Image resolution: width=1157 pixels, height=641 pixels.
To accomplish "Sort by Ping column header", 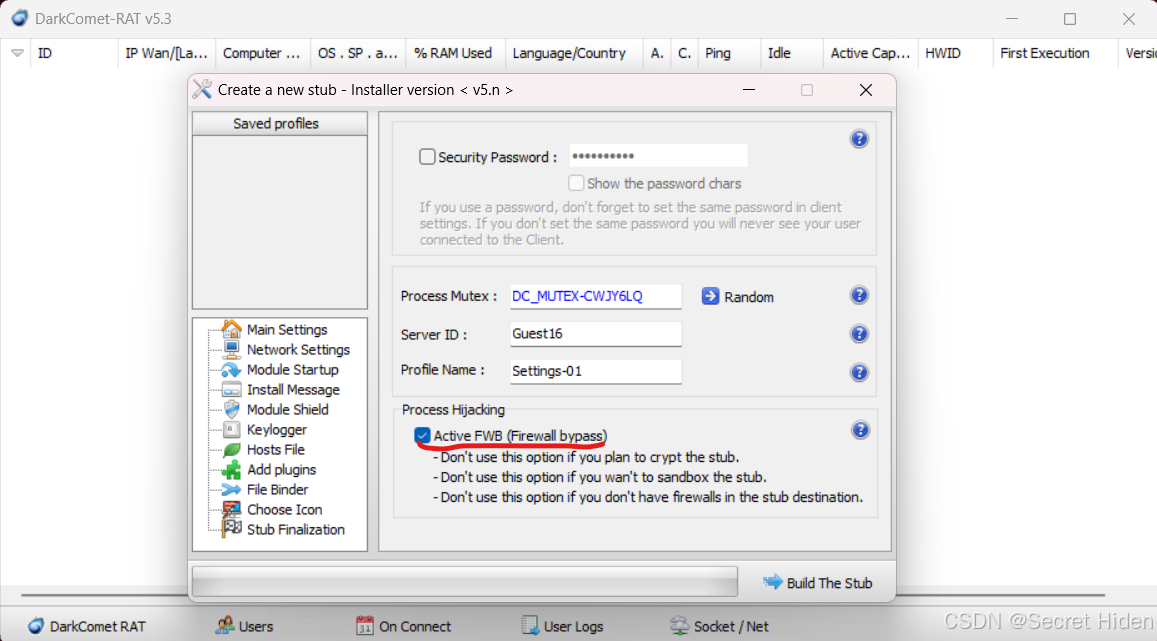I will tap(728, 53).
